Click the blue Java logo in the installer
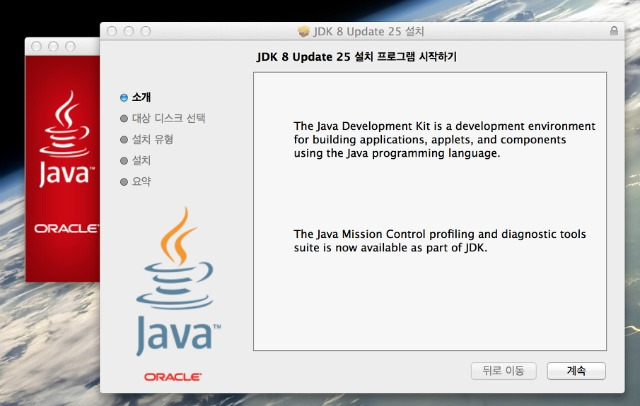640x406 pixels. click(178, 282)
